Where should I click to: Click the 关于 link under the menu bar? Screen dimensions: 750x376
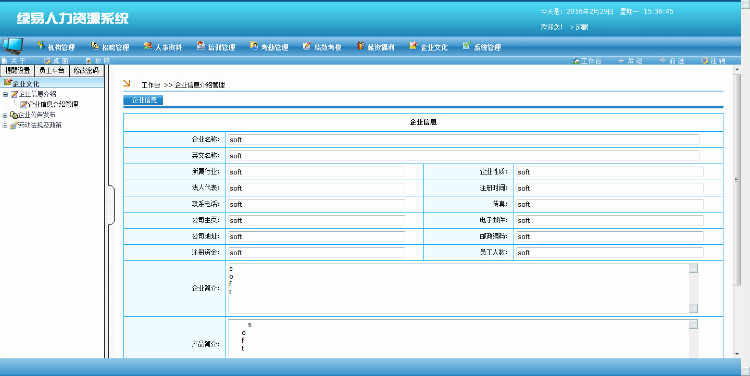(x=13, y=61)
